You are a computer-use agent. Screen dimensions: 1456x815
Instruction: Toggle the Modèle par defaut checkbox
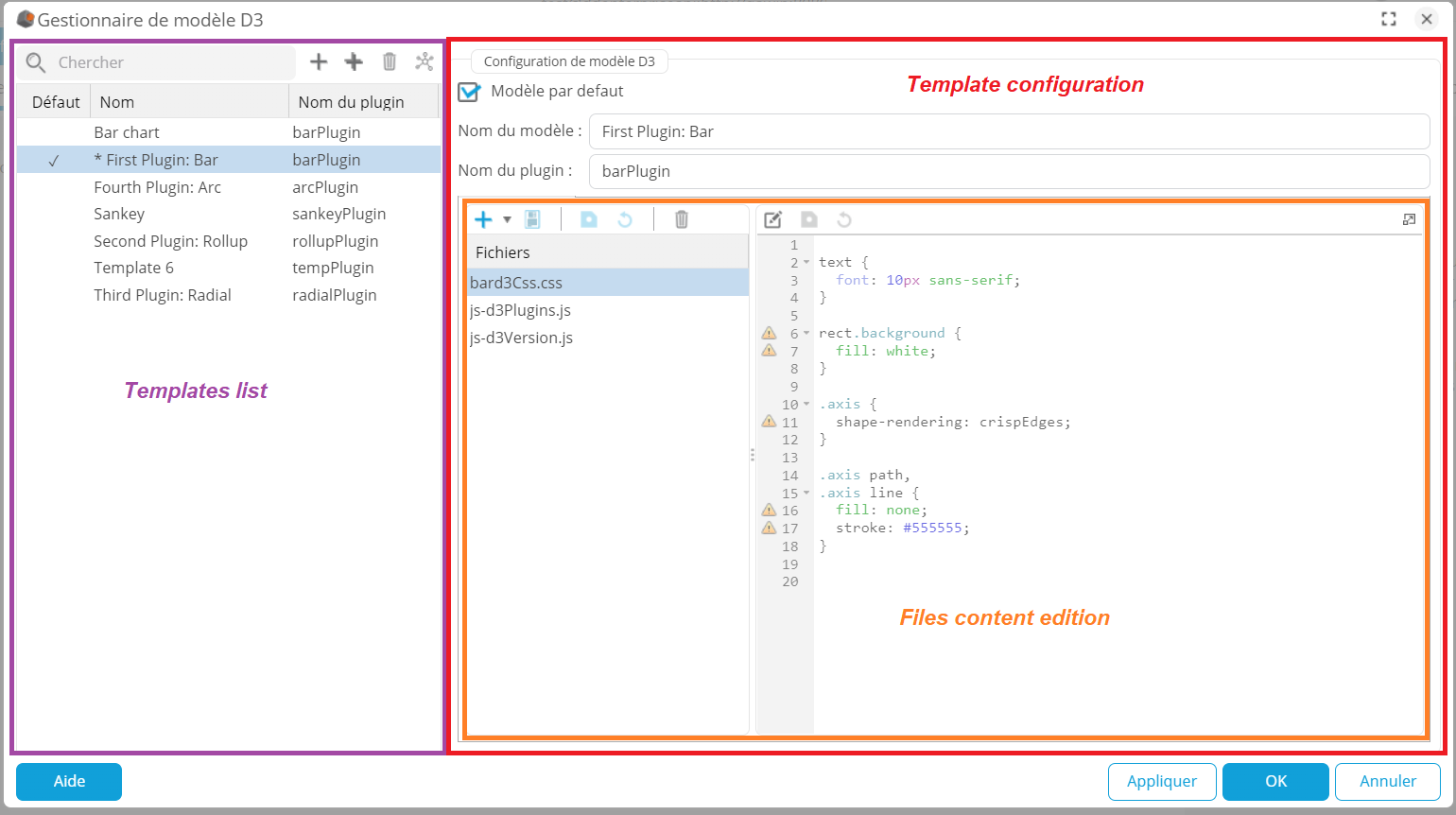pyautogui.click(x=469, y=92)
